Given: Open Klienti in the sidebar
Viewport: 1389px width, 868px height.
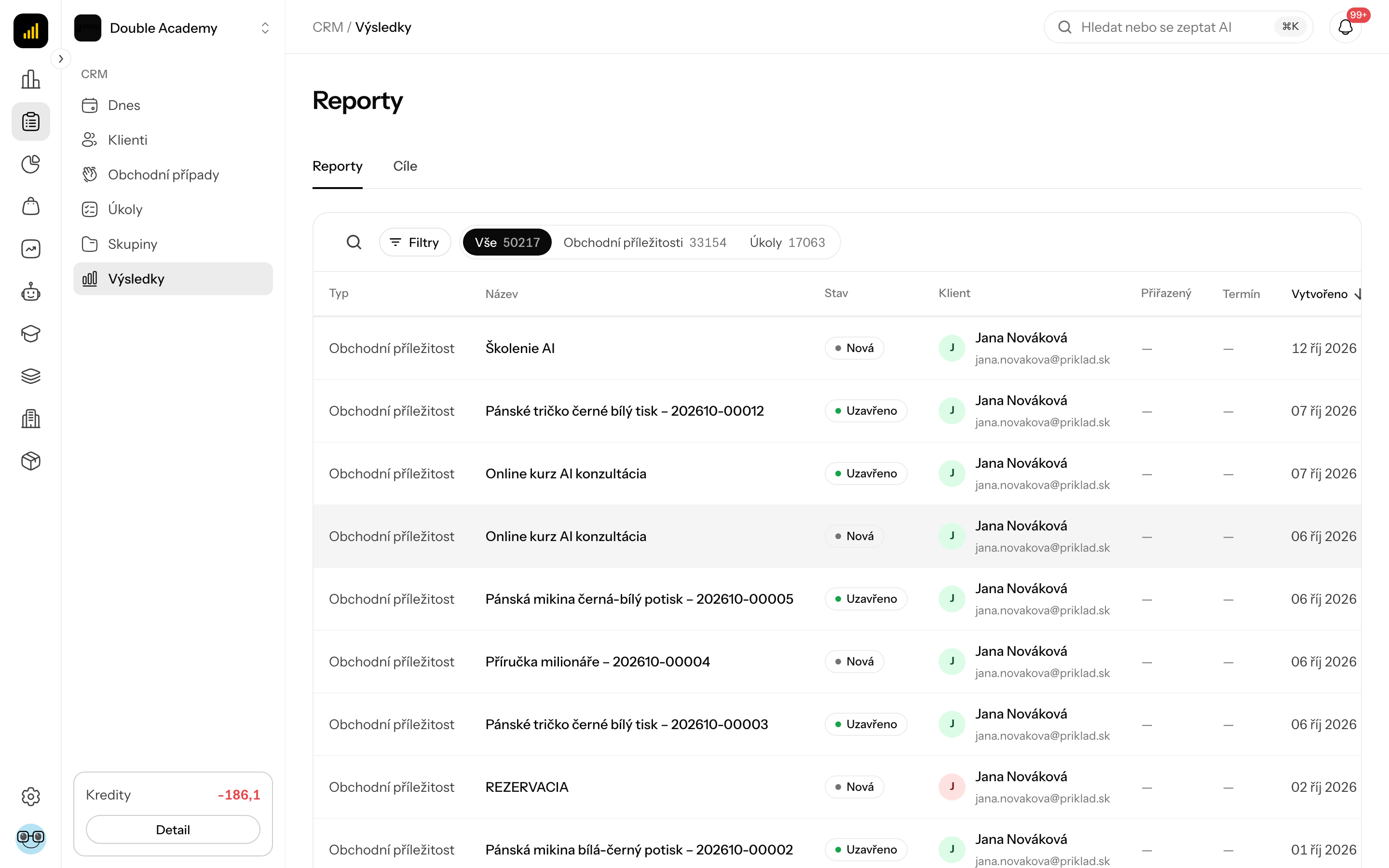Looking at the screenshot, I should pyautogui.click(x=173, y=140).
